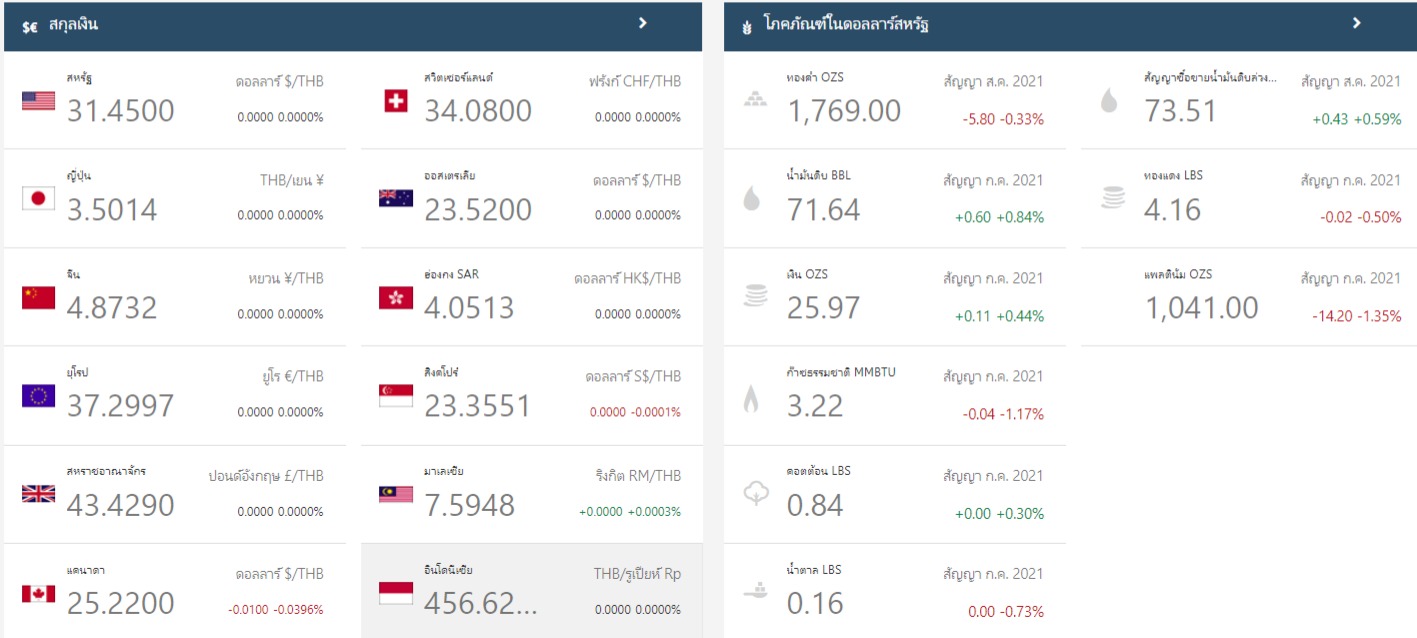Select the 34.0800 Swiss franc rate
This screenshot has width=1417, height=638.
click(478, 110)
